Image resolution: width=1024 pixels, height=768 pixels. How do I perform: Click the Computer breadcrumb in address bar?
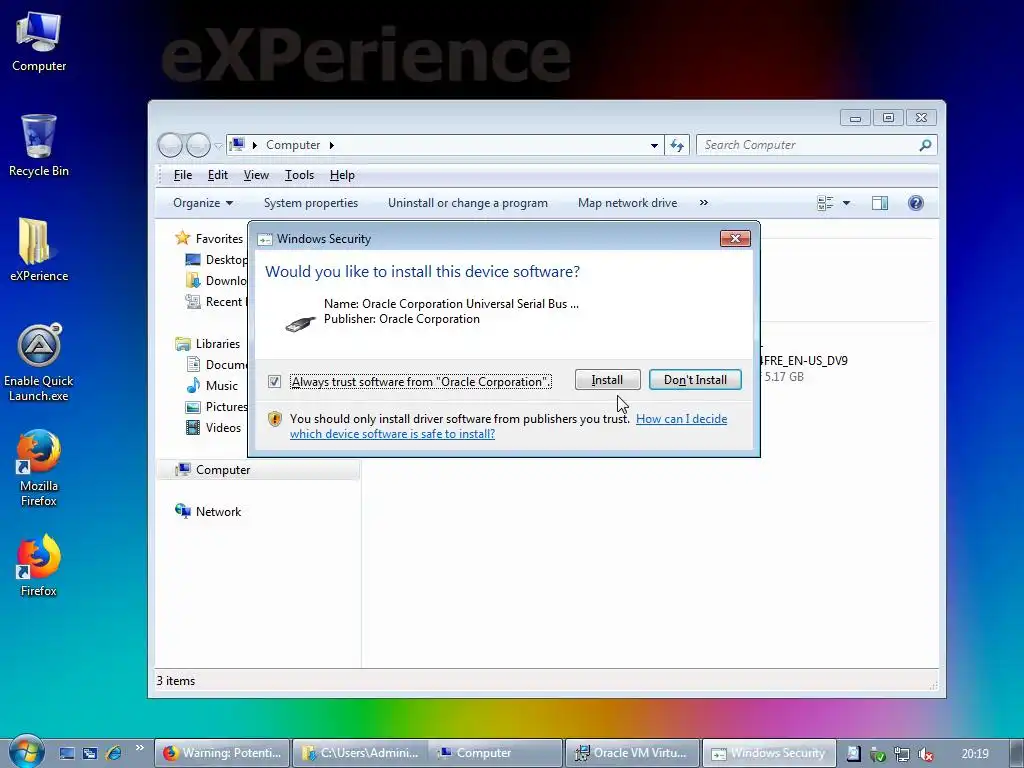pos(293,145)
